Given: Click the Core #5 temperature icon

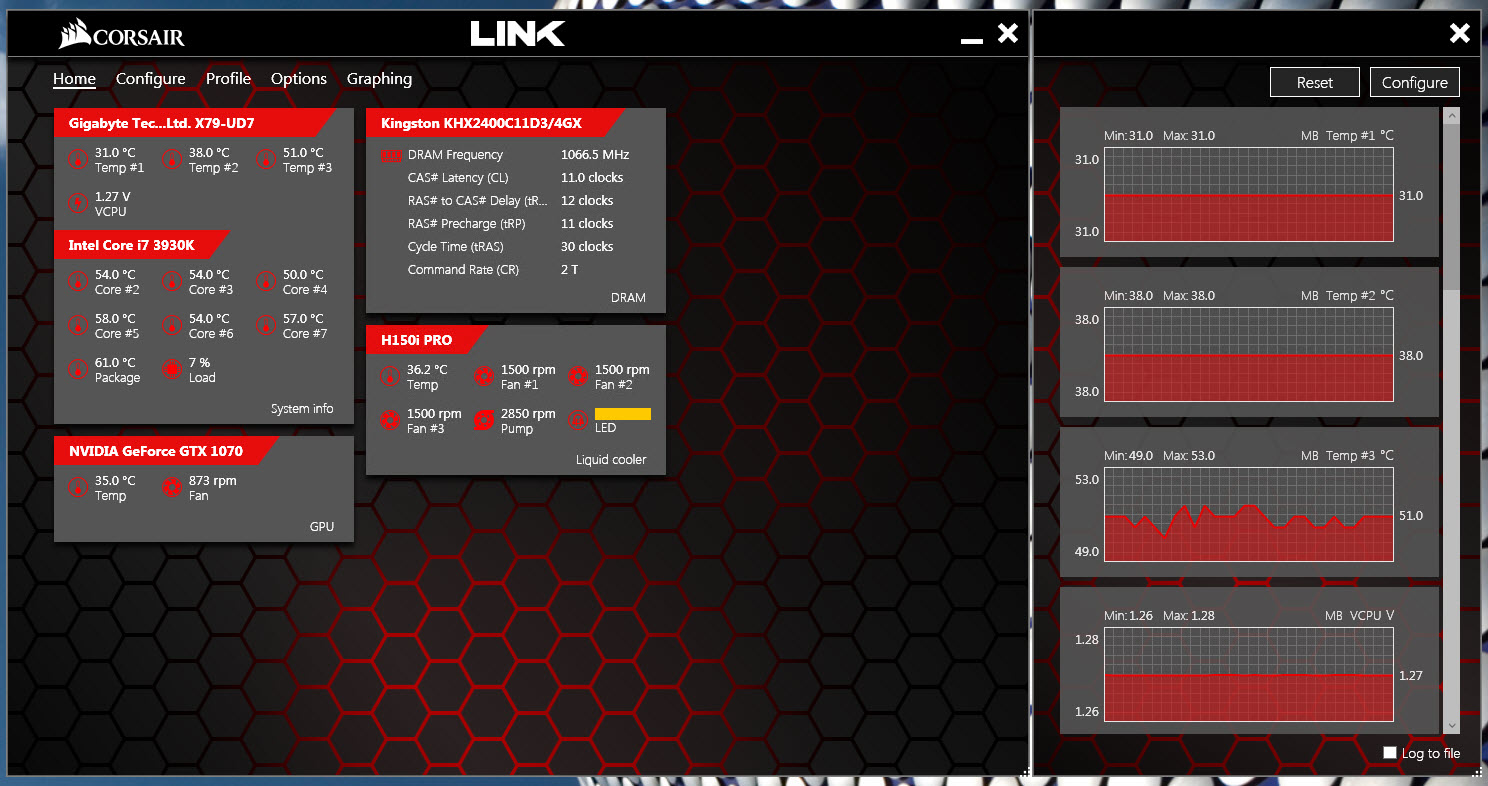Looking at the screenshot, I should (78, 325).
